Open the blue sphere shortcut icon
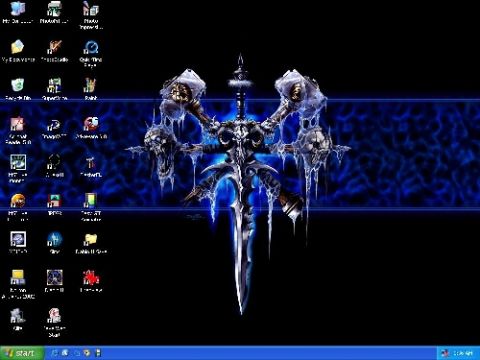 click(54, 239)
